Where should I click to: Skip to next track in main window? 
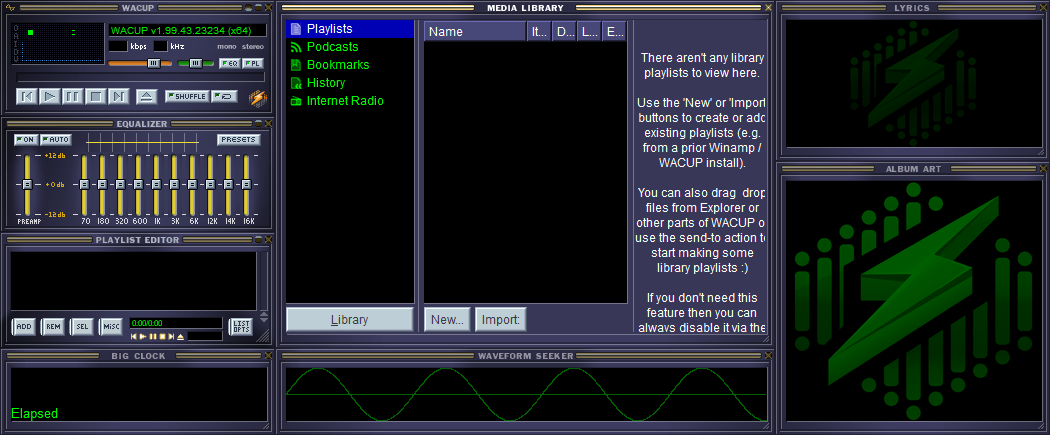(119, 96)
